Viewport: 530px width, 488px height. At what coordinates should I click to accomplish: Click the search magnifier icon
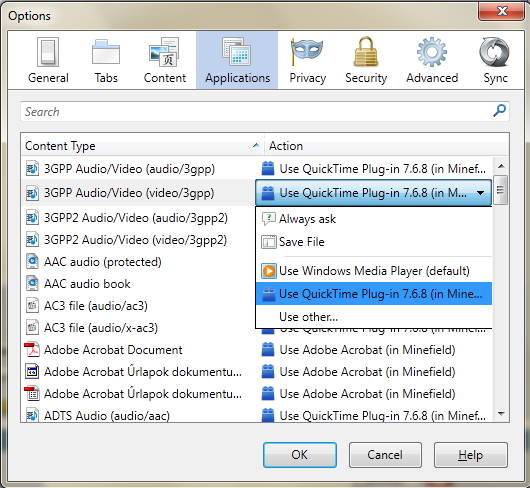(499, 111)
